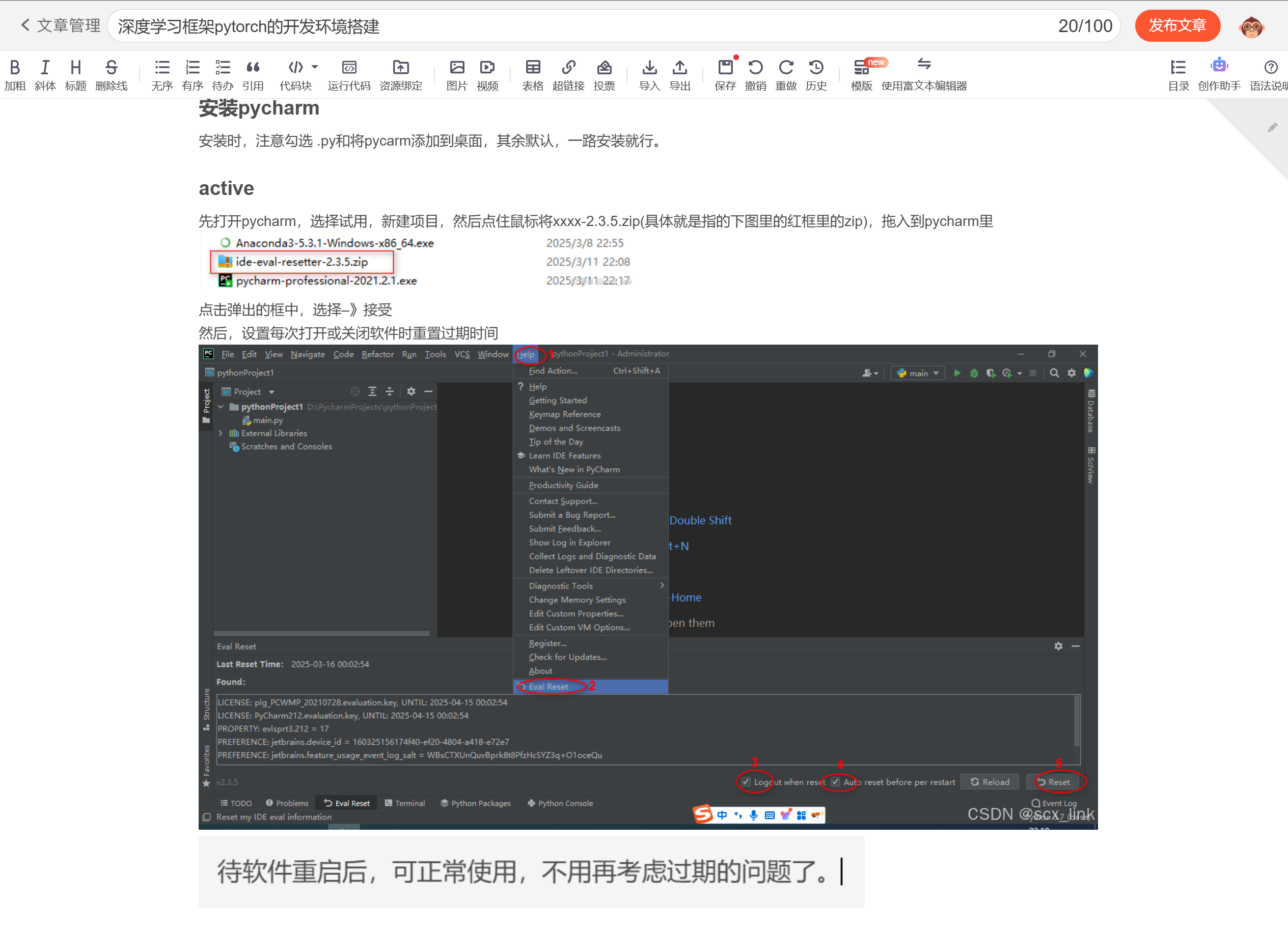
Task: Publish the article with 发布文章 button
Action: pos(1177,25)
